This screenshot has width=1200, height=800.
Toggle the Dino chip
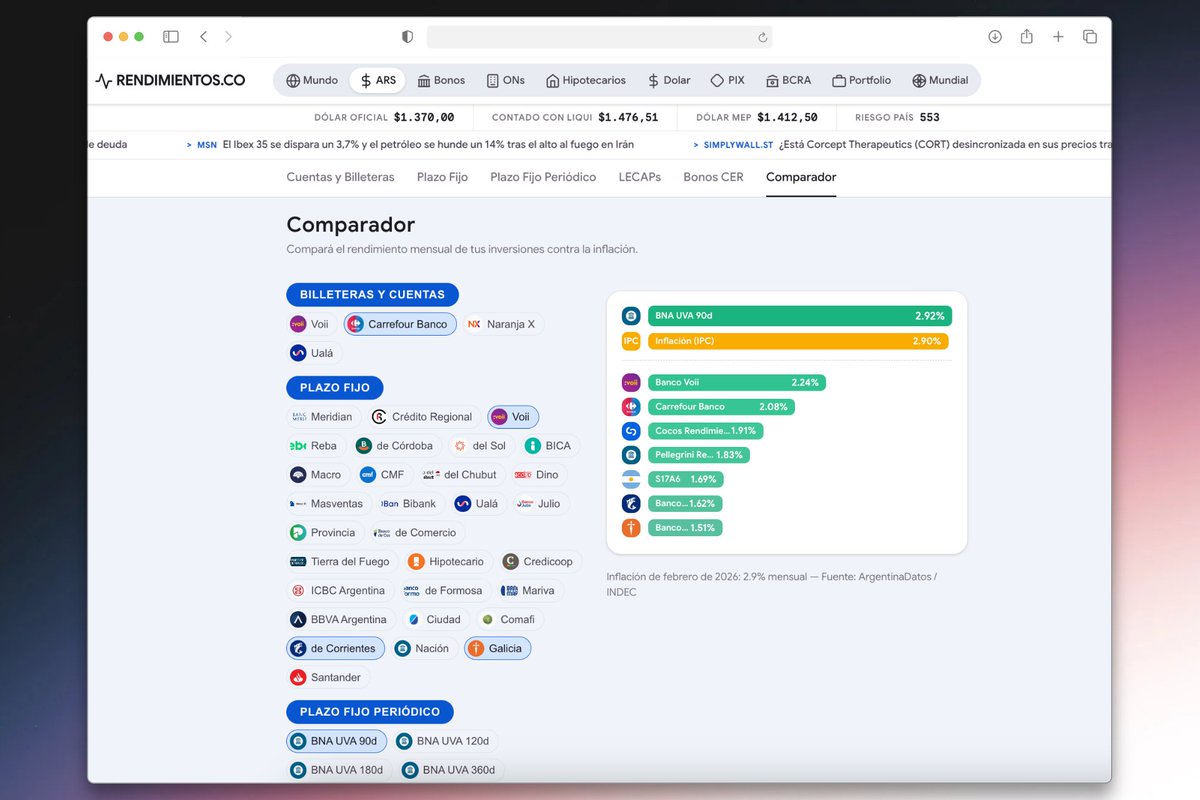point(538,475)
